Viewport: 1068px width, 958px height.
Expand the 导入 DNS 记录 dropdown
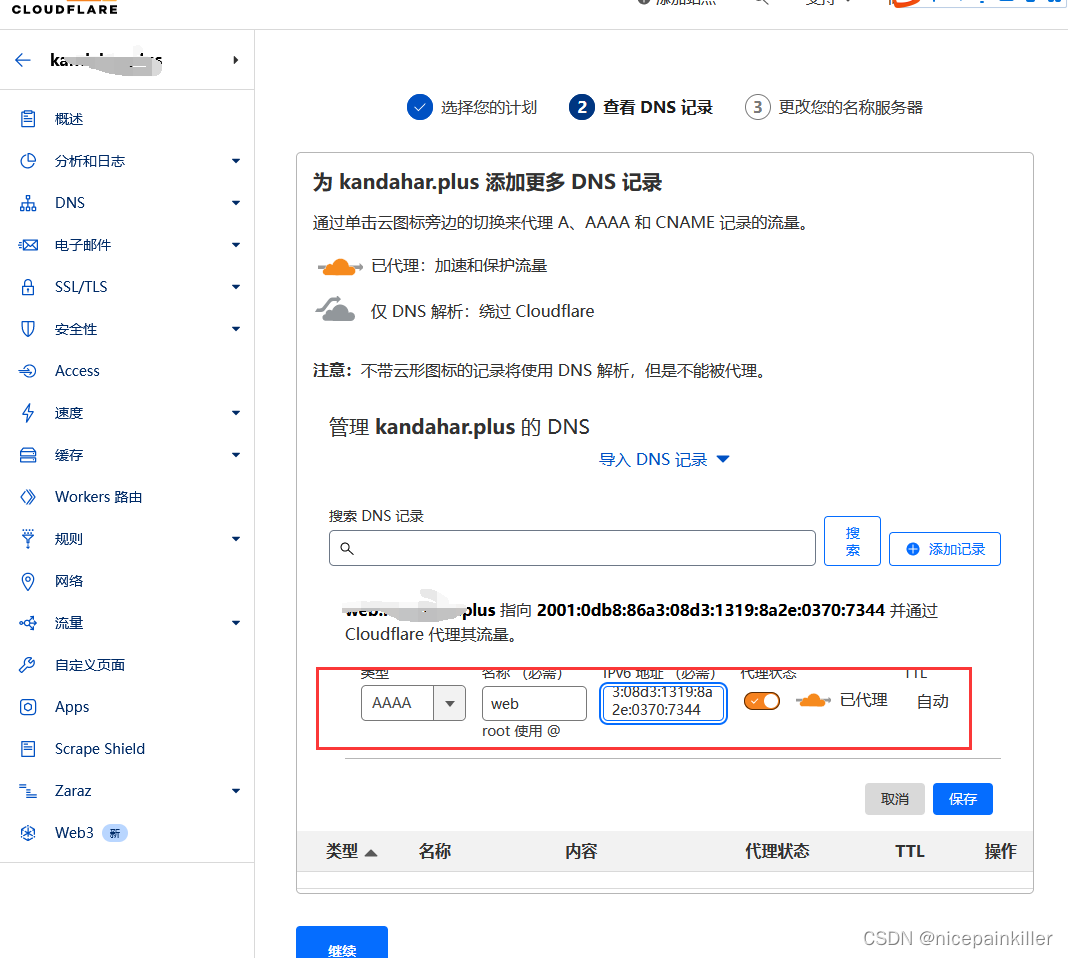click(x=664, y=459)
